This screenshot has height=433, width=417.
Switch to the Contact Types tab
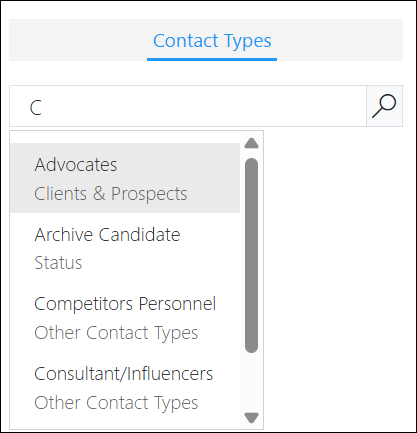pyautogui.click(x=212, y=41)
